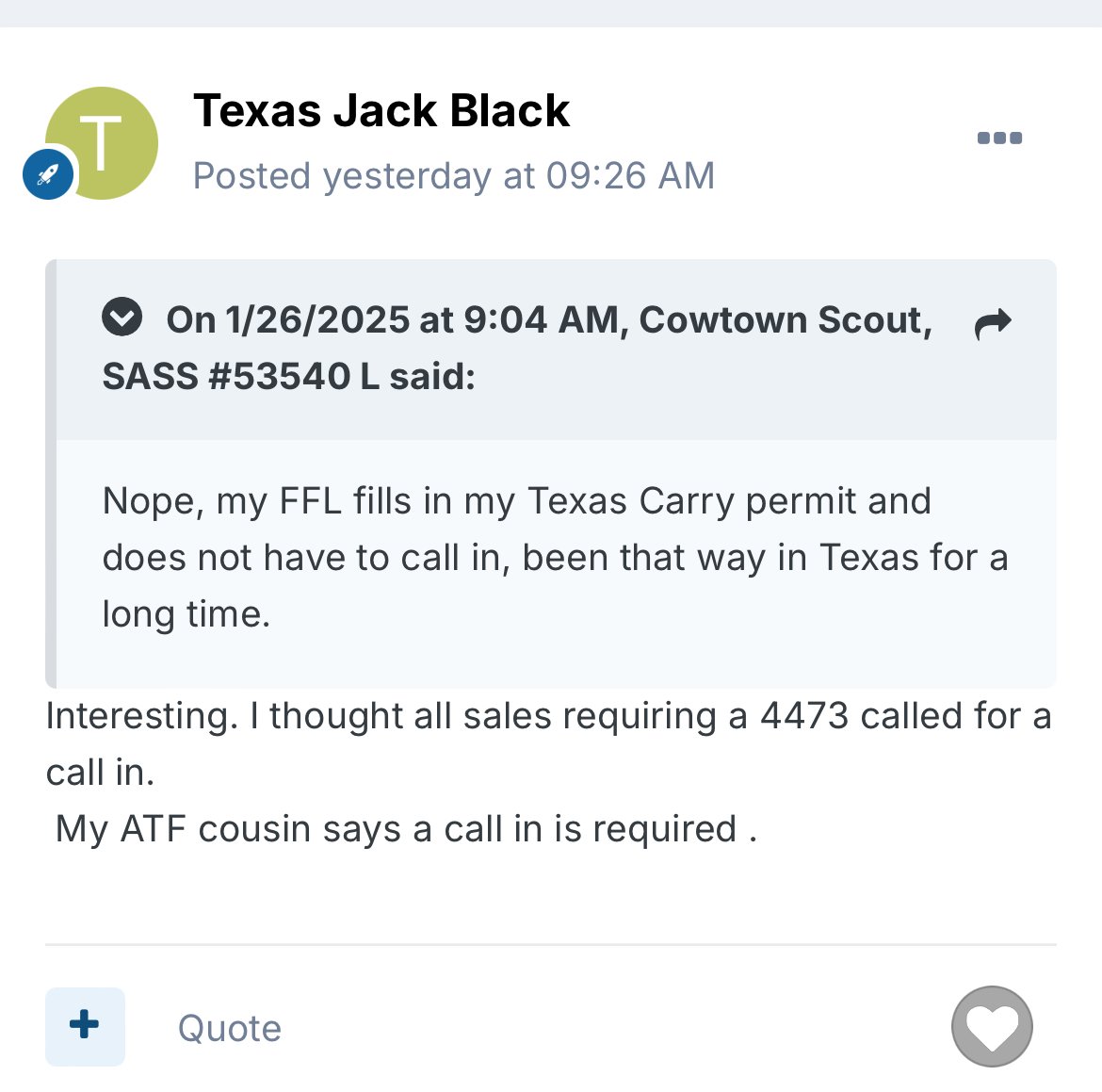Click the 'Posted yesterday at 09:26 AM' timestamp
The width and height of the screenshot is (1102, 1092).
[454, 176]
